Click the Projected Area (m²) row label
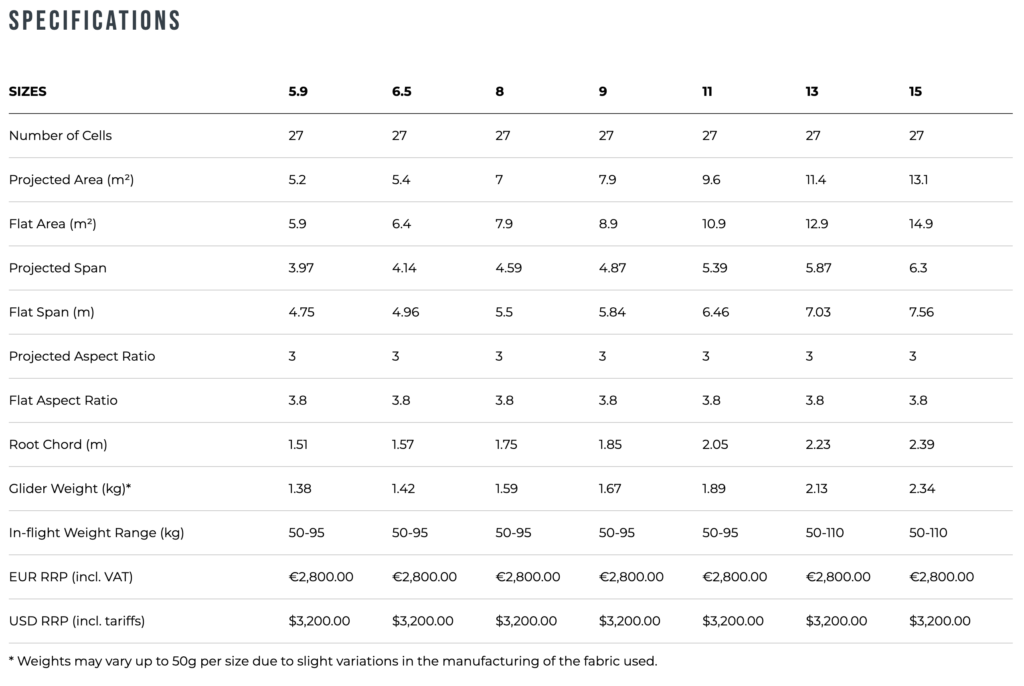This screenshot has height=686, width=1024. 71,180
